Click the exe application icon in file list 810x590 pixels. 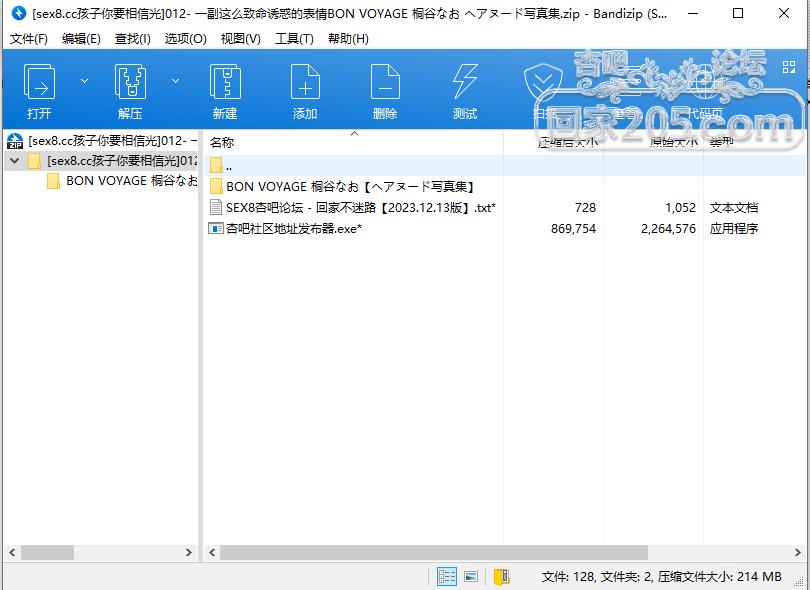(215, 228)
